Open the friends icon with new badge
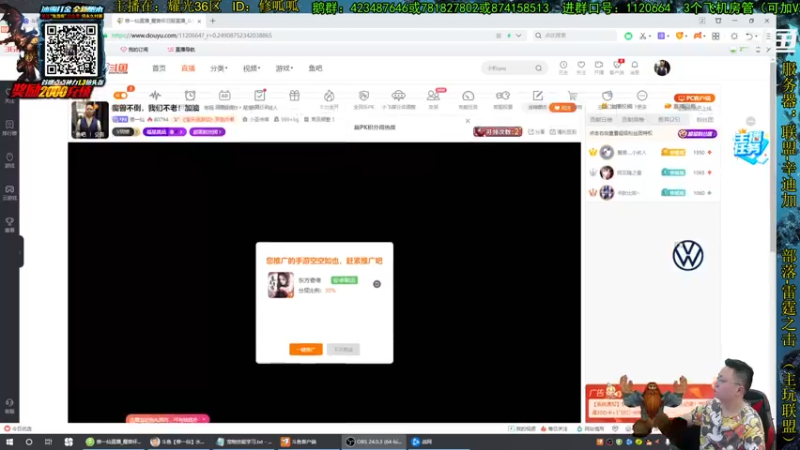 click(433, 95)
